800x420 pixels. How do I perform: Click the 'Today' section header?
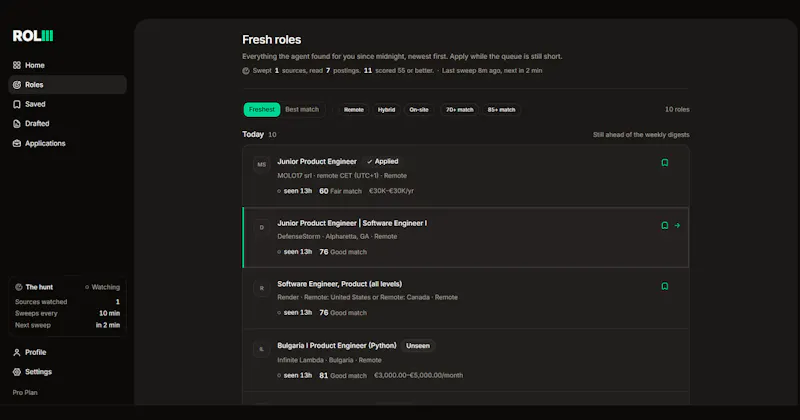(253, 134)
